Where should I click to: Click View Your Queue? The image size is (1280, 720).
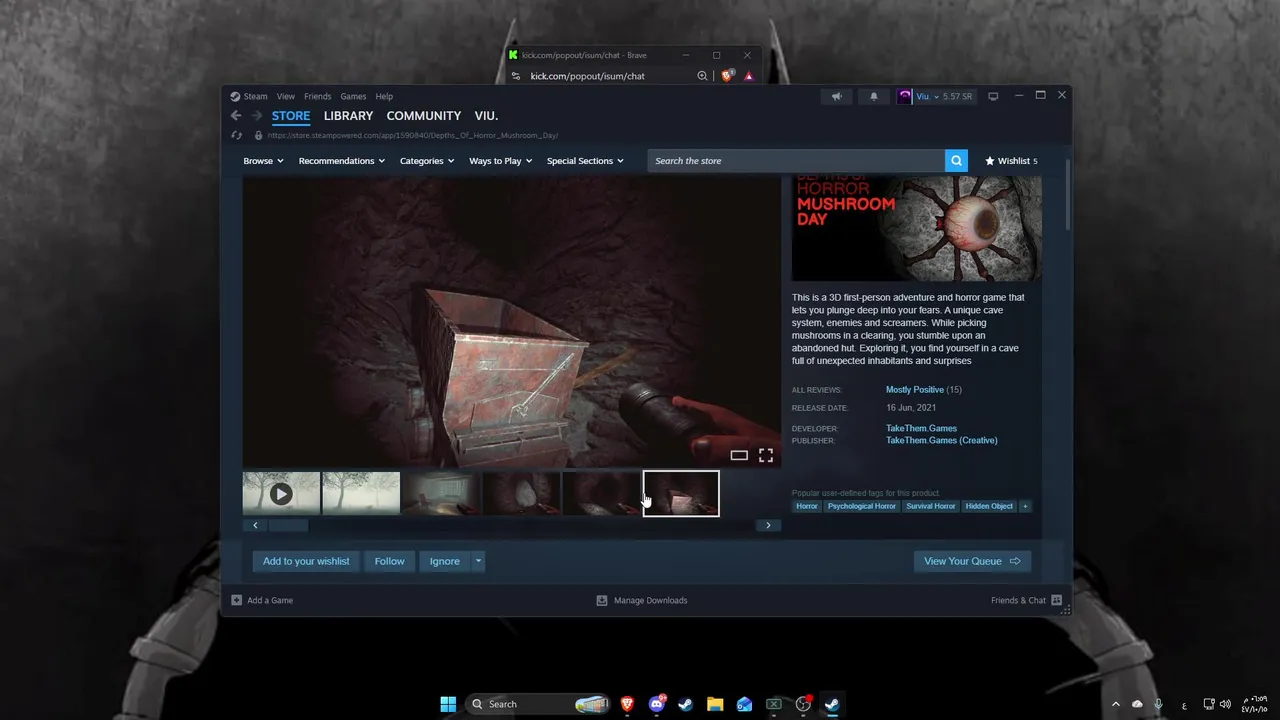[x=972, y=561]
